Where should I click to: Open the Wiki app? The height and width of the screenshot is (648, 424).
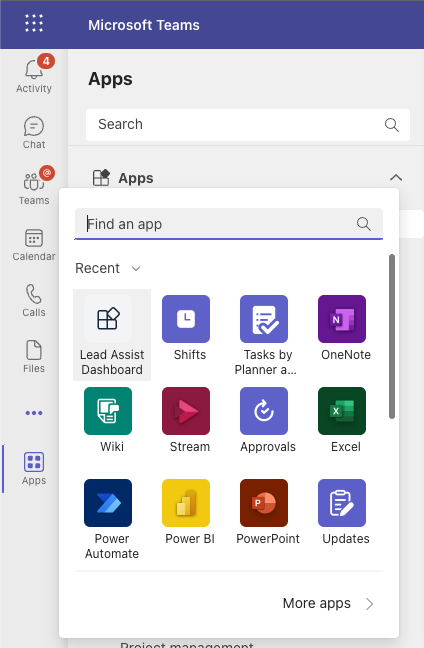[x=108, y=420]
